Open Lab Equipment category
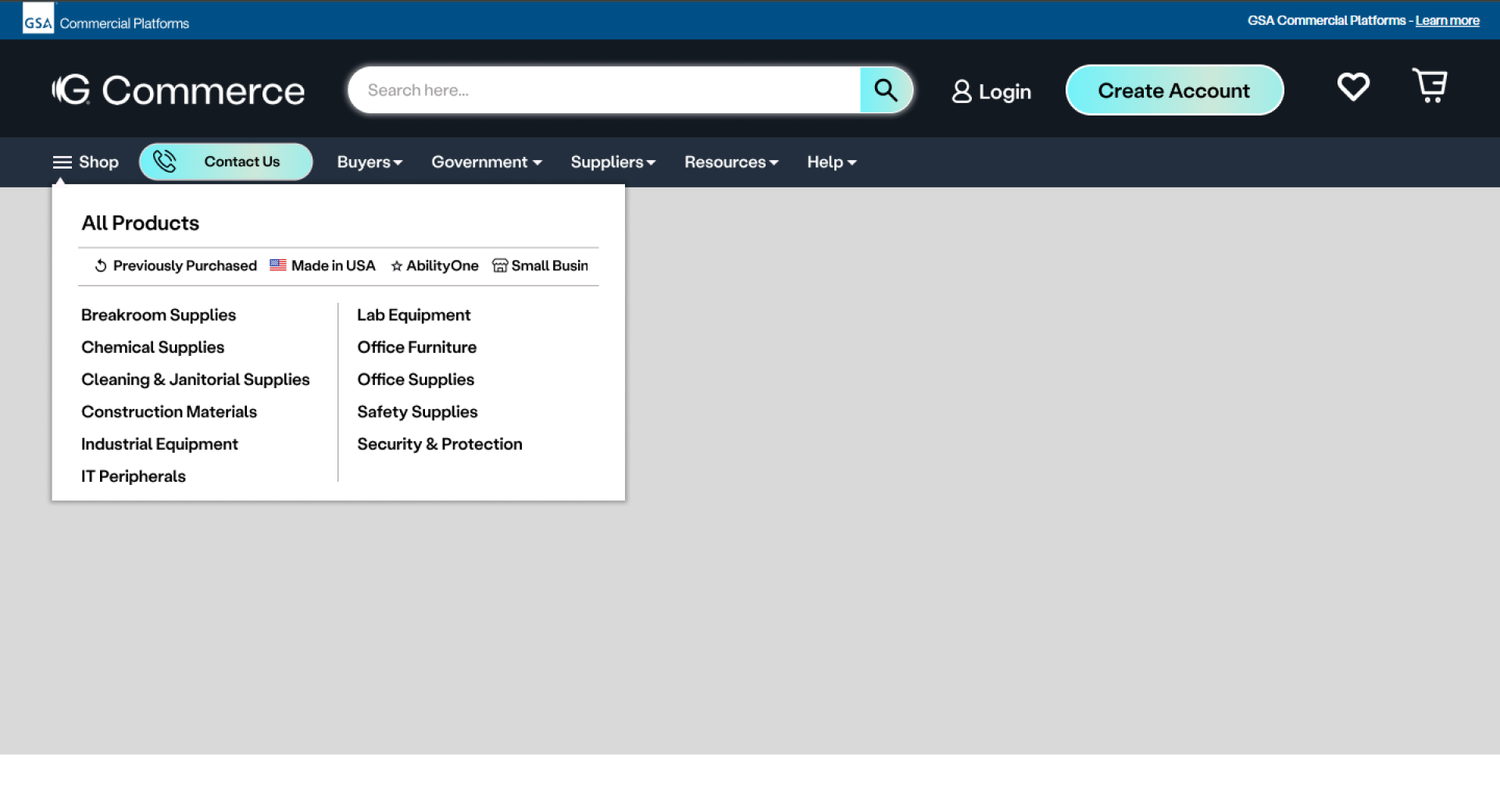 (413, 315)
